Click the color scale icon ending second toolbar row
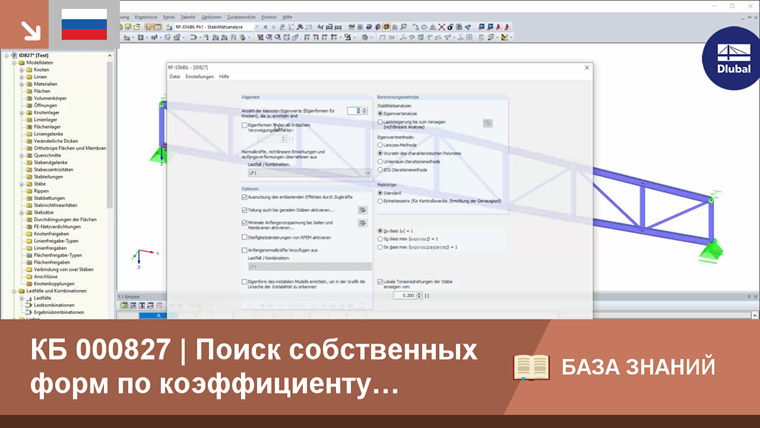Image resolution: width=760 pixels, height=428 pixels. [x=505, y=37]
